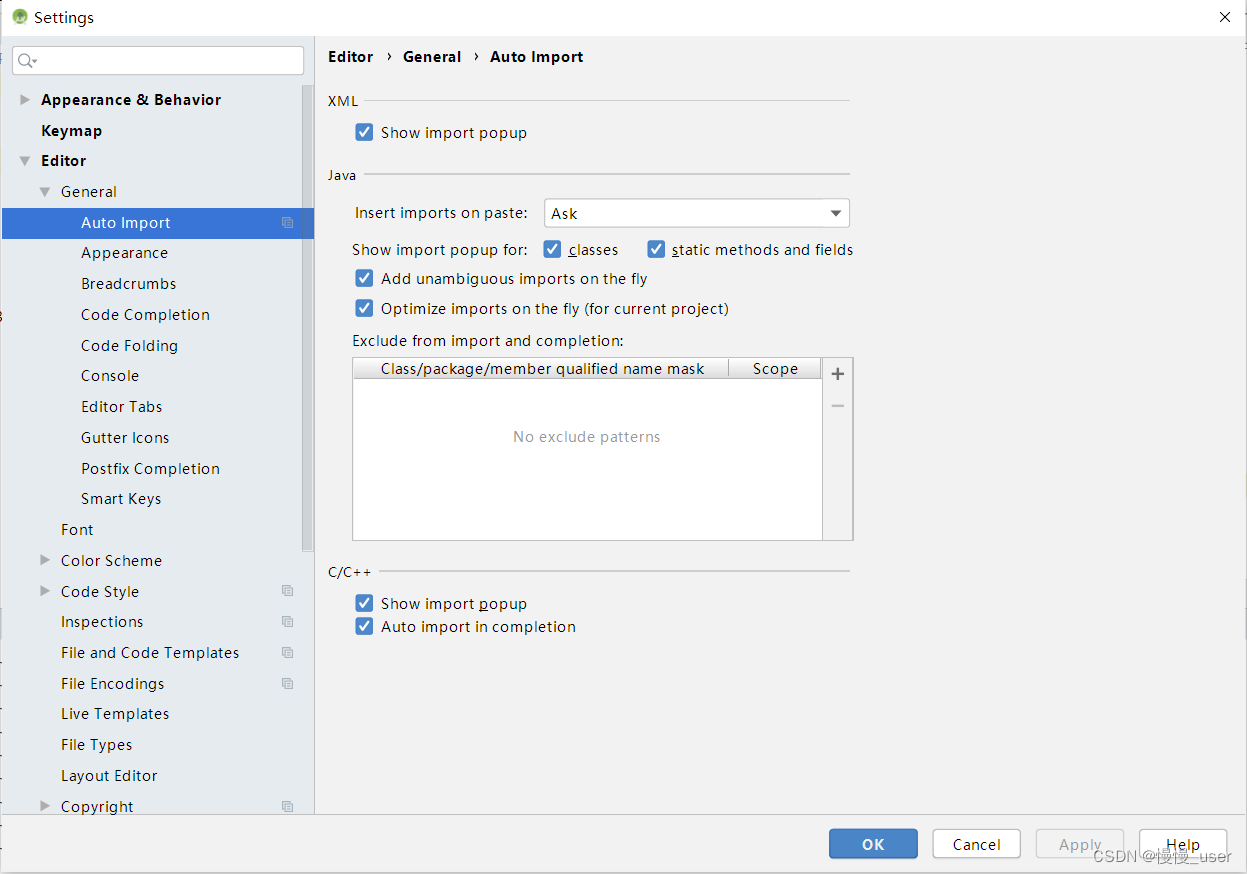Click the project-level icon beside Inspections
This screenshot has height=874, width=1247.
click(288, 622)
